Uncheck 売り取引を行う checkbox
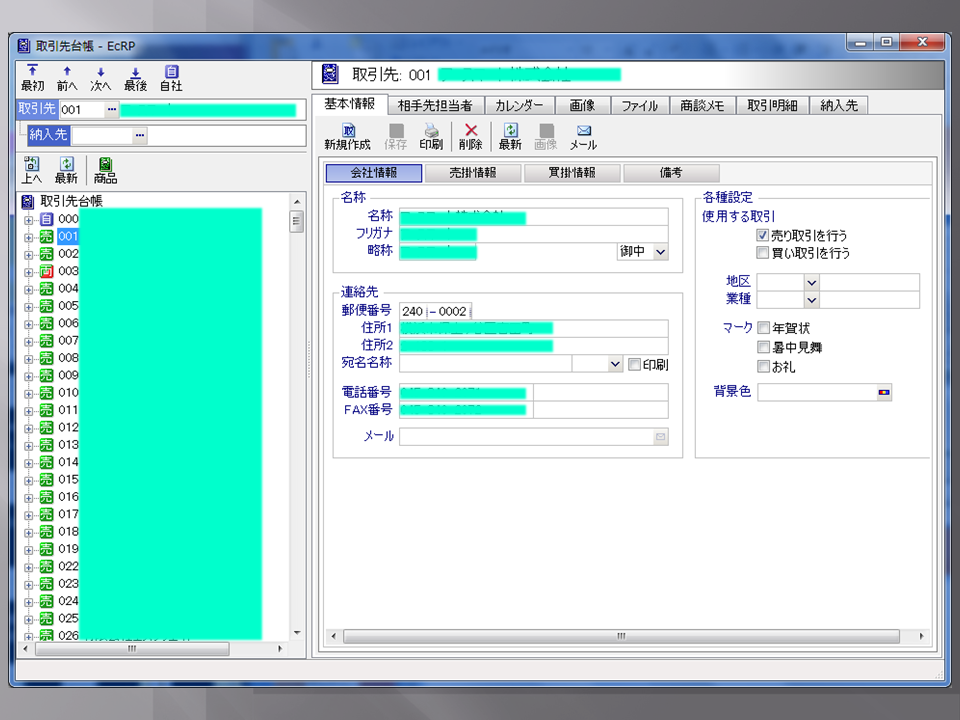The width and height of the screenshot is (960, 720). [x=763, y=235]
